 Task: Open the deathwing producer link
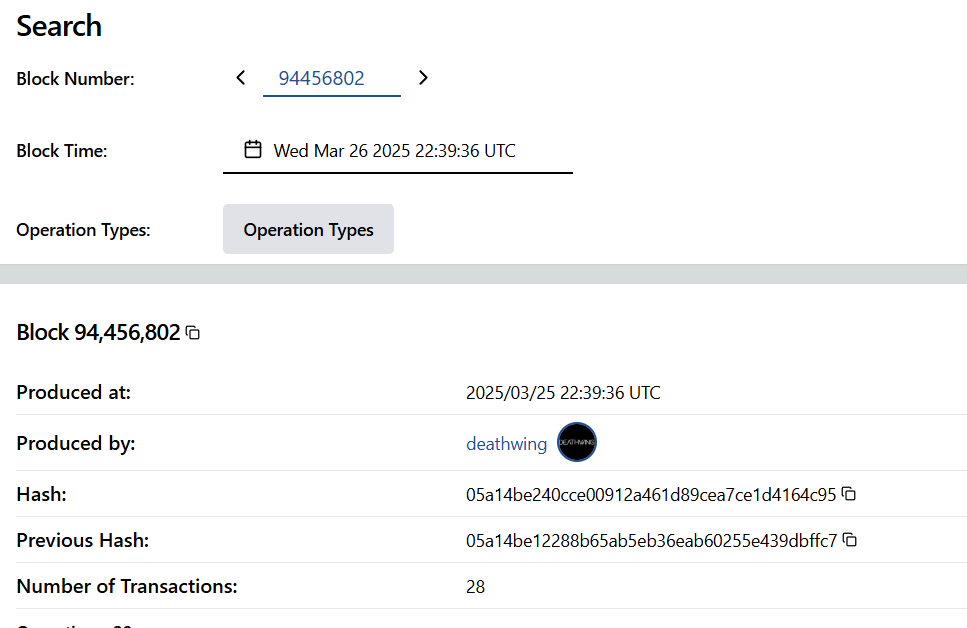506,444
